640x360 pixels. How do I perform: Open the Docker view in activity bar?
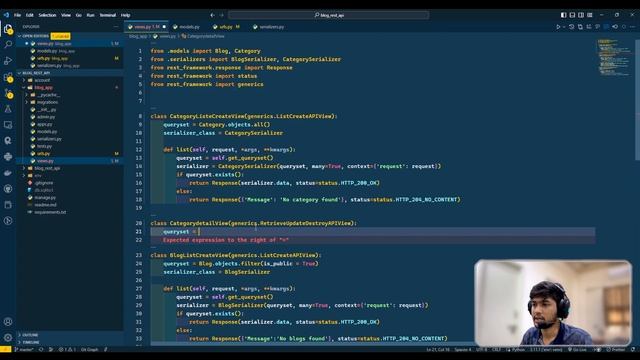click(8, 173)
